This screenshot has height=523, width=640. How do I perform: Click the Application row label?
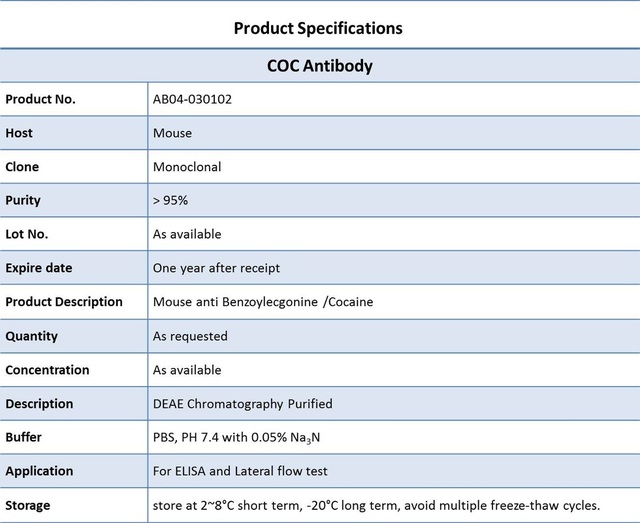[x=39, y=471]
